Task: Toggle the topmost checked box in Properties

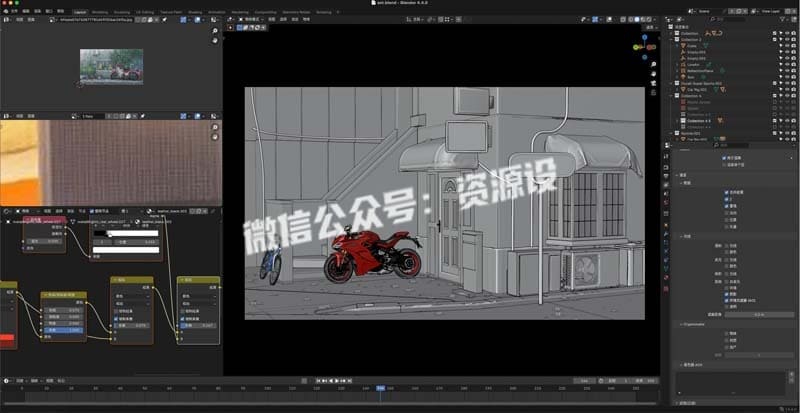Action: [x=724, y=158]
